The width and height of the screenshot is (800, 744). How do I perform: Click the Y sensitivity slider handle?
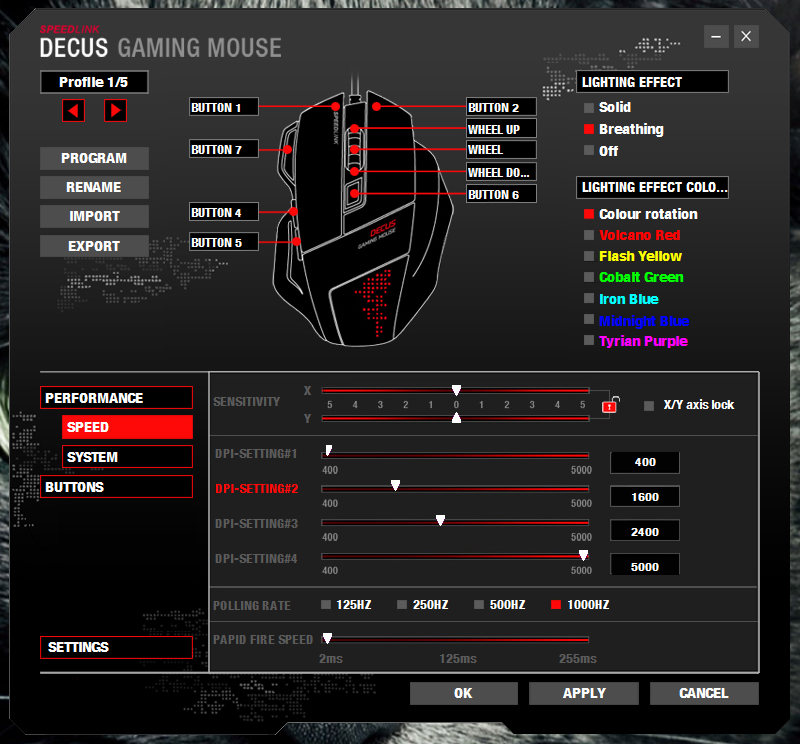pyautogui.click(x=457, y=418)
